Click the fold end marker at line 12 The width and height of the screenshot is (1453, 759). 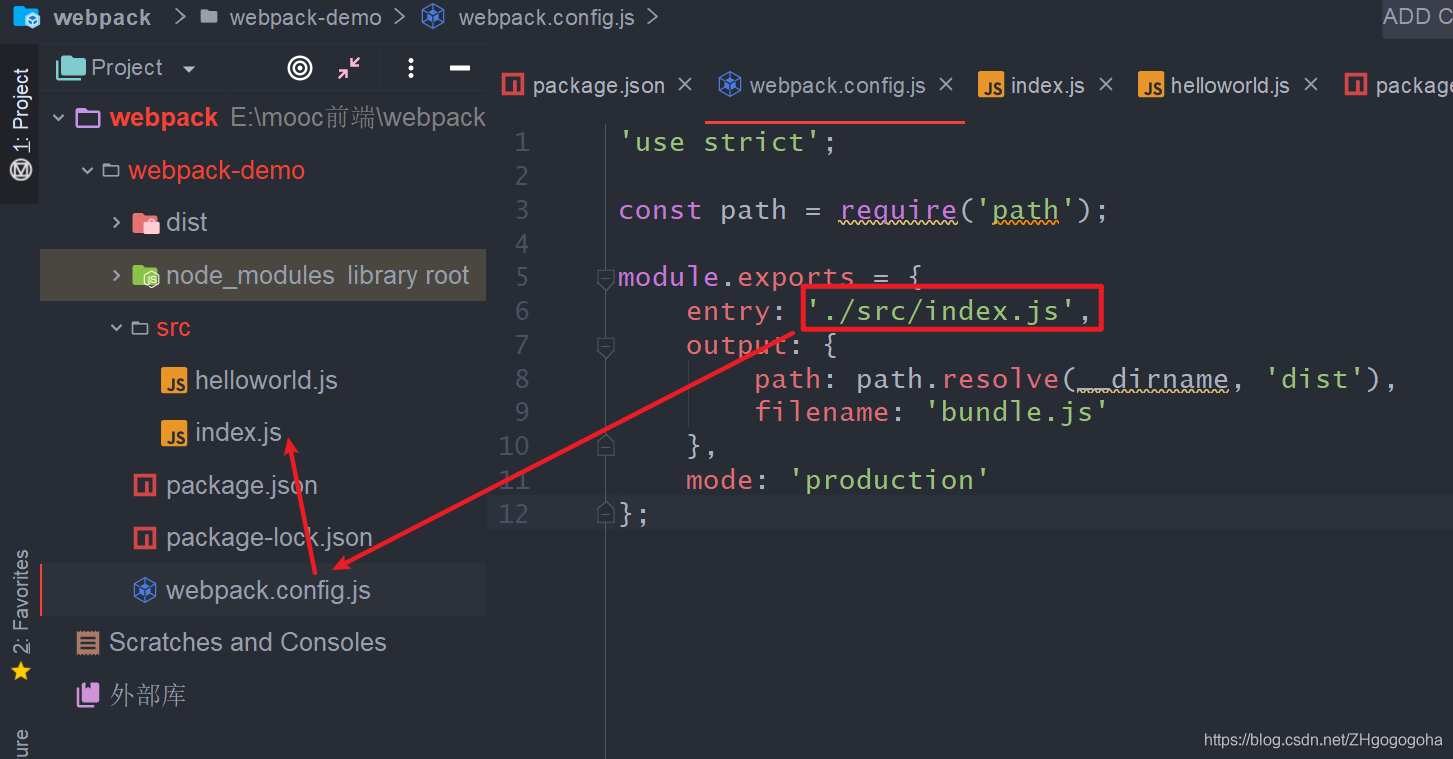pos(605,513)
